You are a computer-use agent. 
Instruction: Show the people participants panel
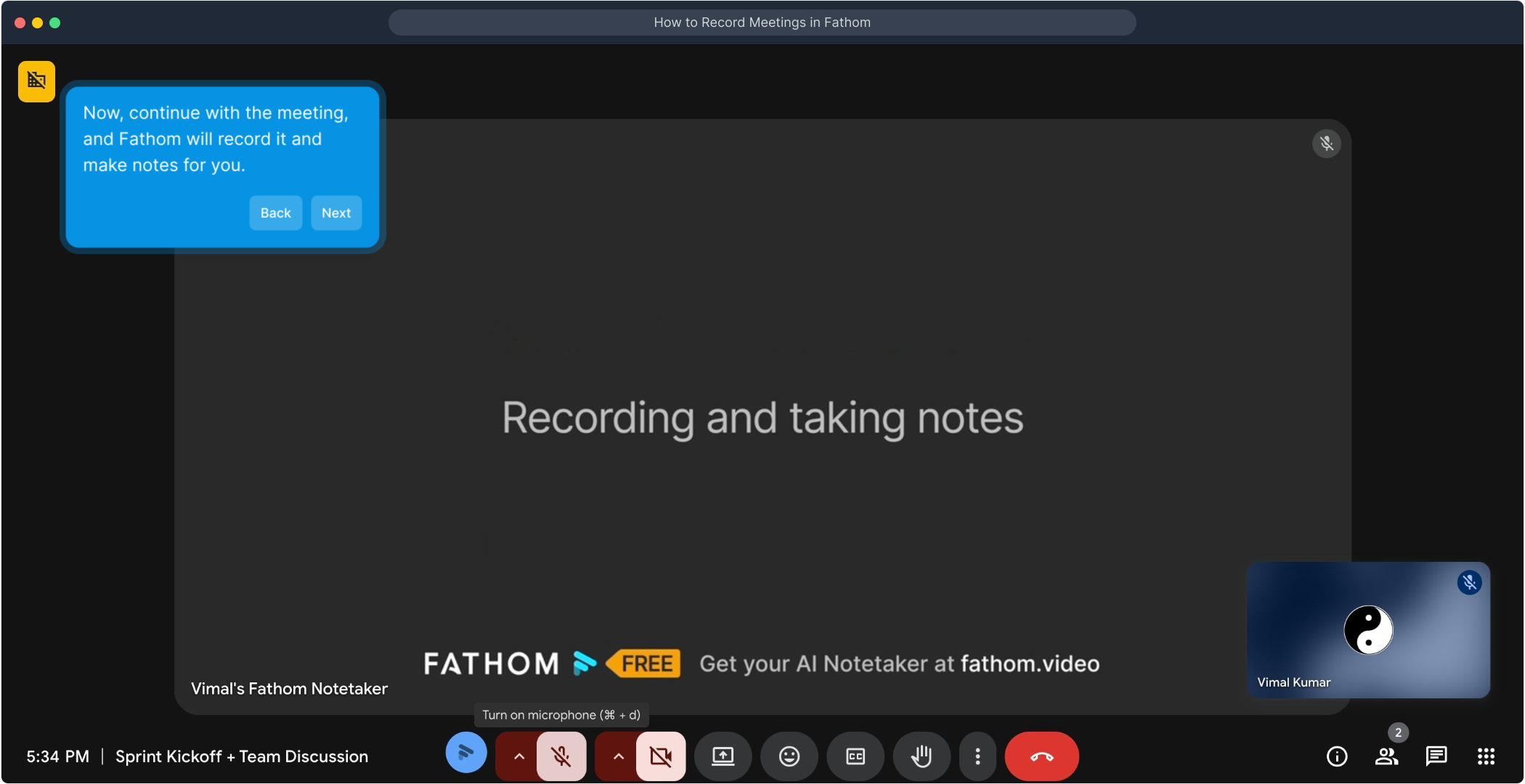[x=1387, y=756]
